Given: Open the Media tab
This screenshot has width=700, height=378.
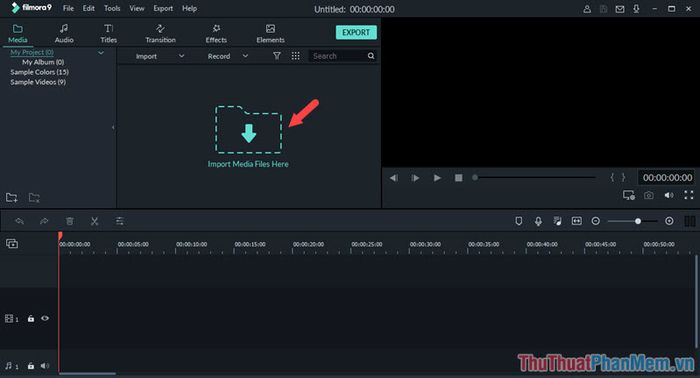Looking at the screenshot, I should coord(17,34).
